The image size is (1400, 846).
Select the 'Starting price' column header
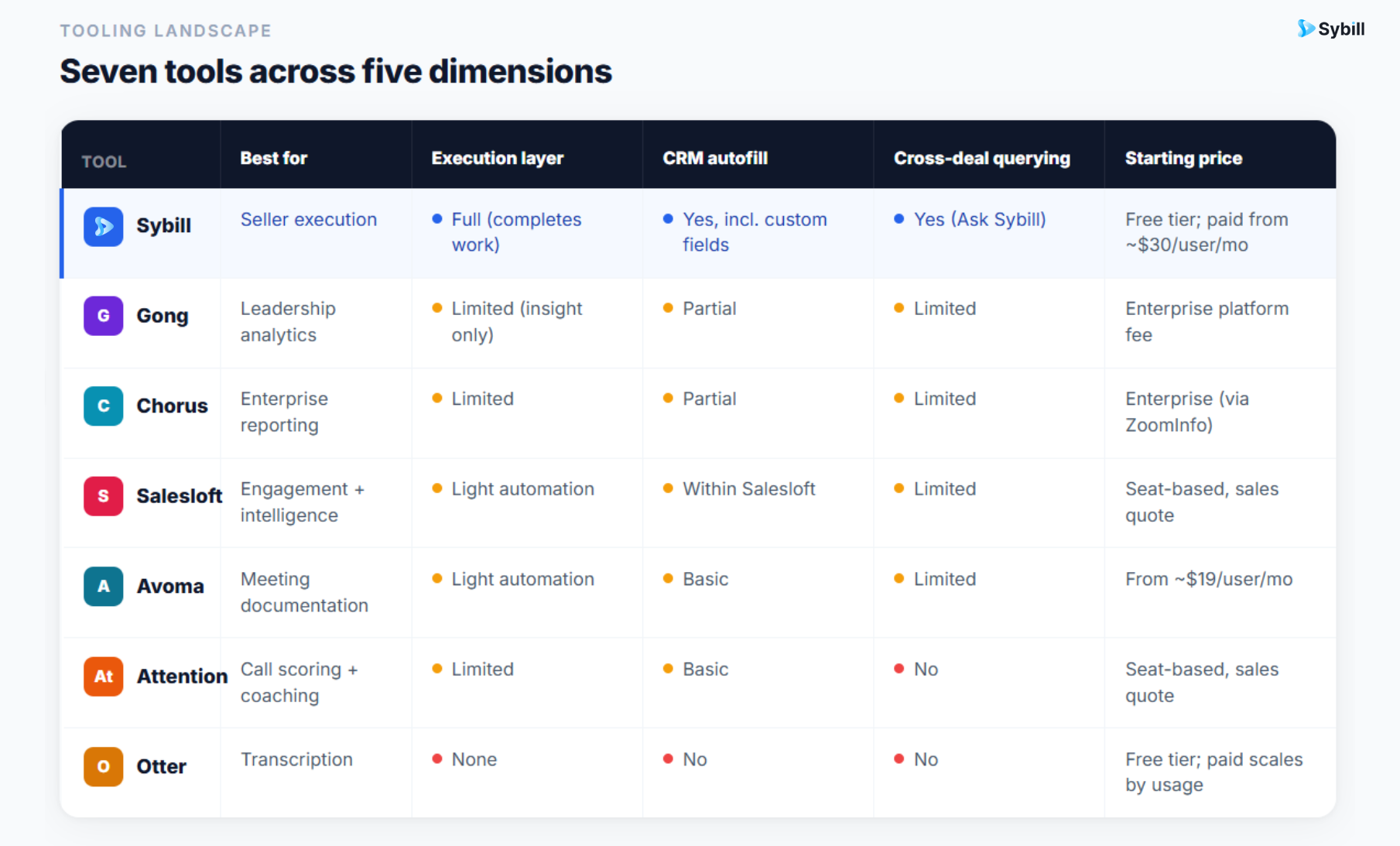(x=1183, y=158)
